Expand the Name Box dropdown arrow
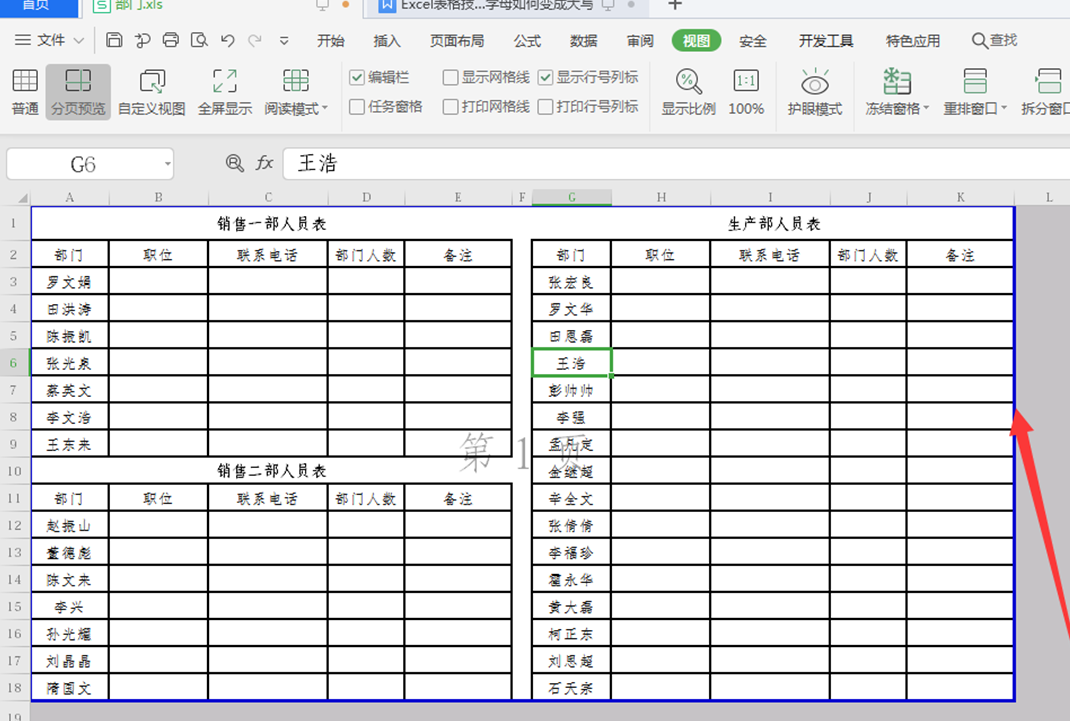Viewport: 1070px width, 721px height. (x=167, y=164)
